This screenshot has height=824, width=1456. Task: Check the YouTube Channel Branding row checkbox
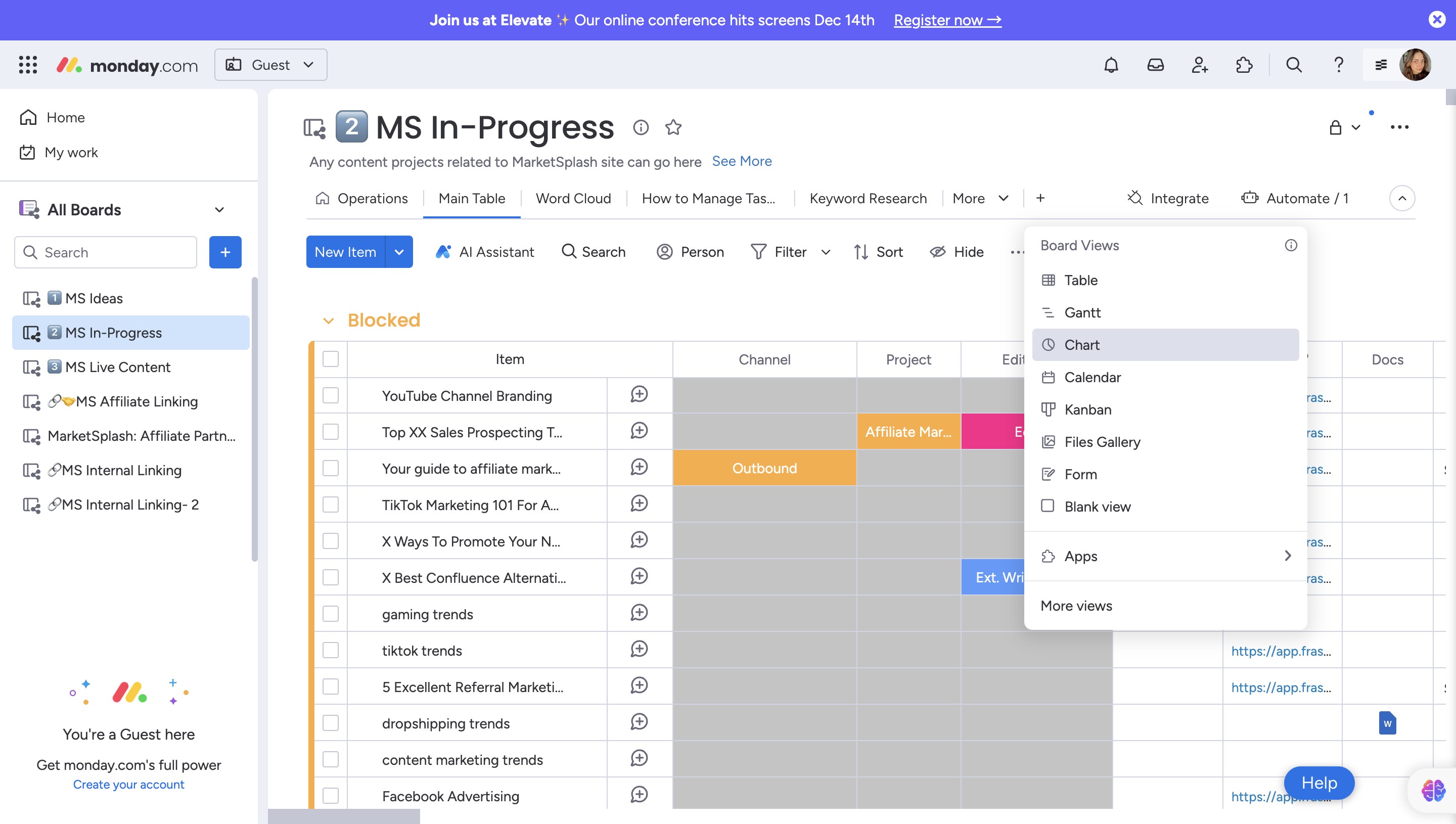(331, 396)
